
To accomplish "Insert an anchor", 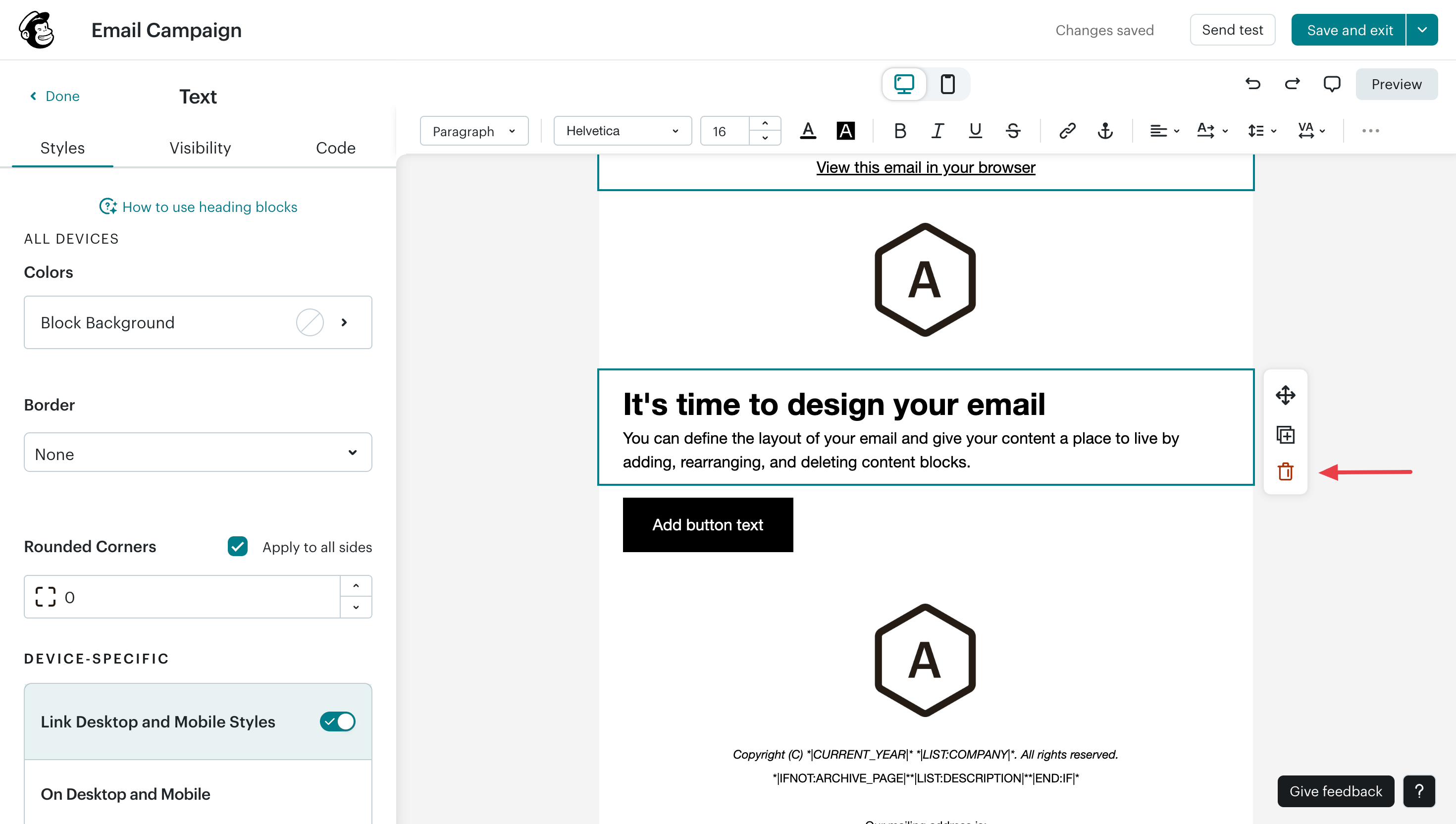I will (1105, 131).
